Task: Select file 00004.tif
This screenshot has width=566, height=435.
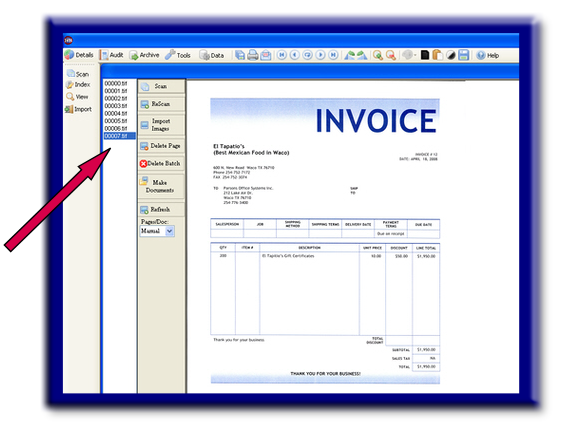Action: tap(116, 113)
